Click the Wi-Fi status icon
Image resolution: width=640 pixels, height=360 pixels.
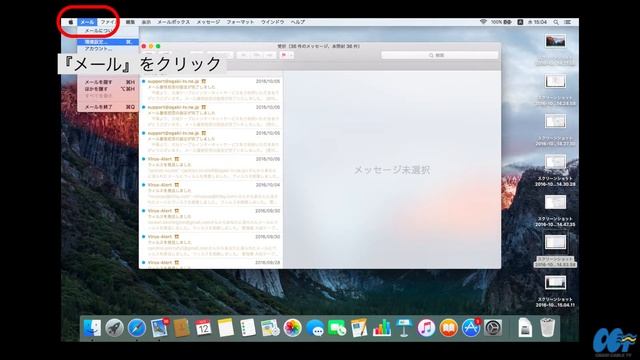[483, 22]
